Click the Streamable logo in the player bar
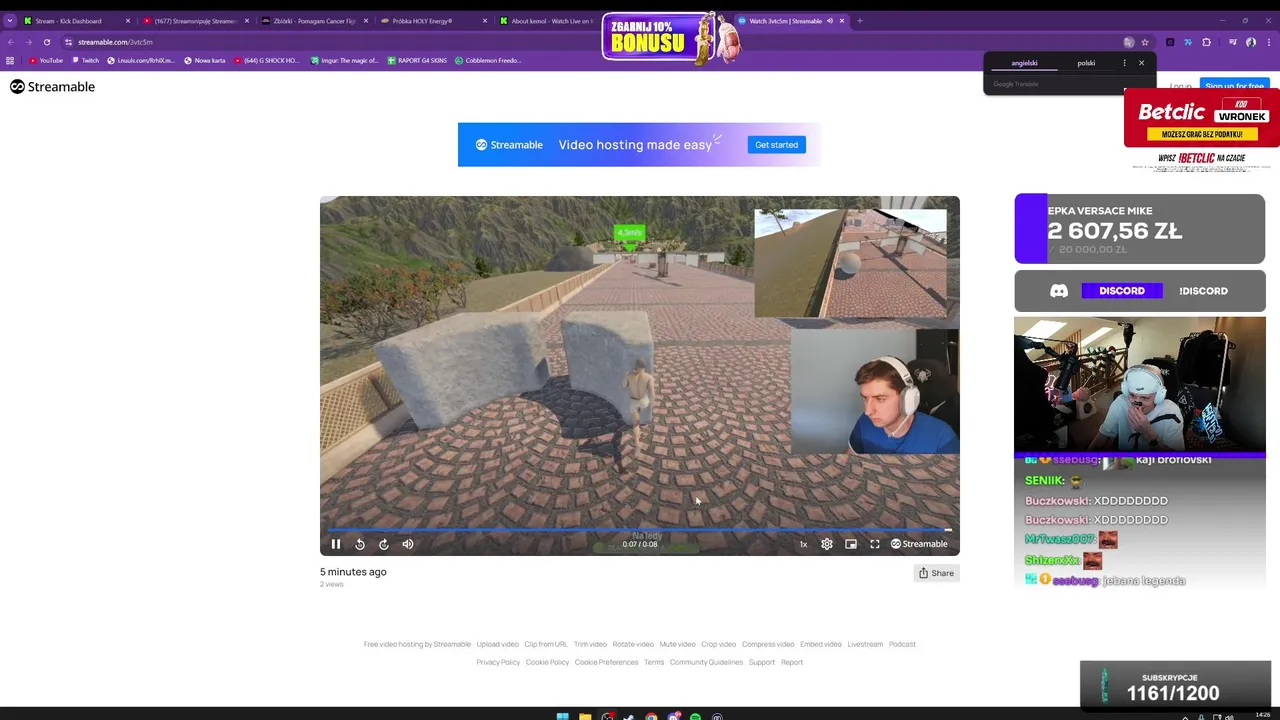 pyautogui.click(x=919, y=544)
